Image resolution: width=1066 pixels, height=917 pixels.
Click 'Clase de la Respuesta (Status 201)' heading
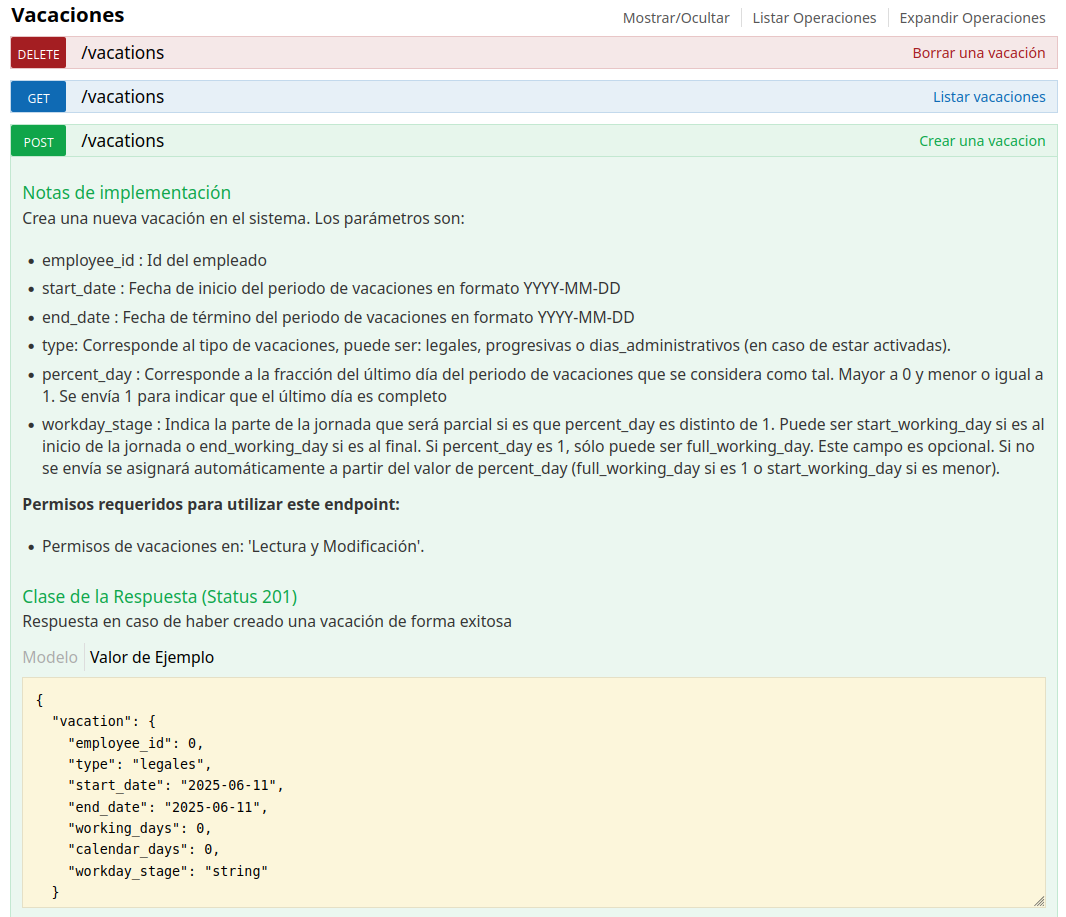(x=159, y=597)
